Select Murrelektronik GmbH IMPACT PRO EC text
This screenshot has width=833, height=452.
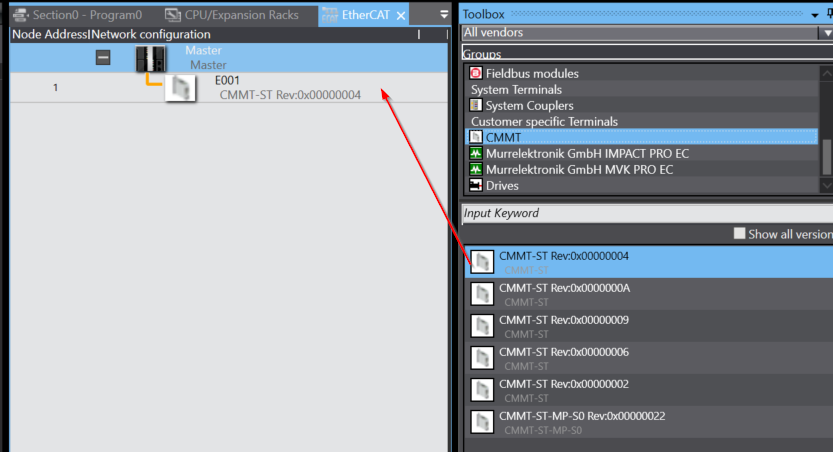(x=587, y=153)
